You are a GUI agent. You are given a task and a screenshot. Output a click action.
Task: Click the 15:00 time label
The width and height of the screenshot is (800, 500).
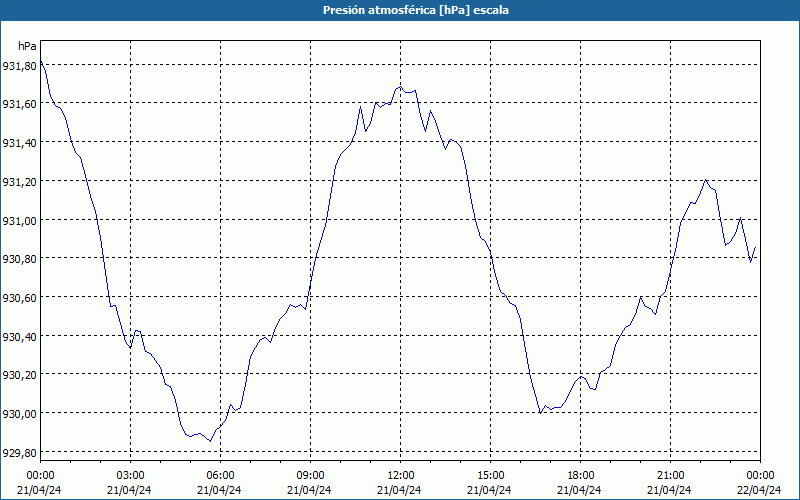[x=490, y=476]
